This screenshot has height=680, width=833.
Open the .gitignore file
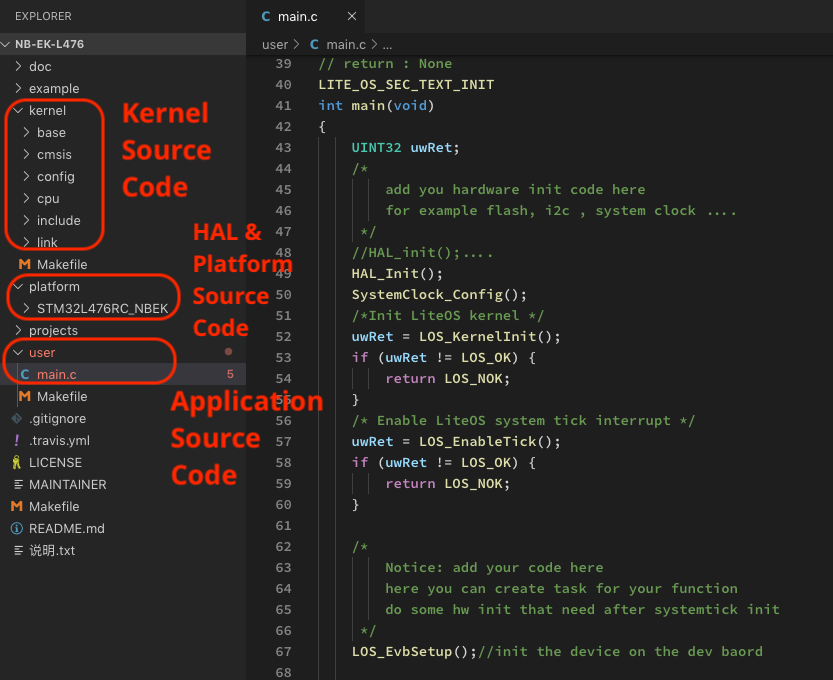57,419
